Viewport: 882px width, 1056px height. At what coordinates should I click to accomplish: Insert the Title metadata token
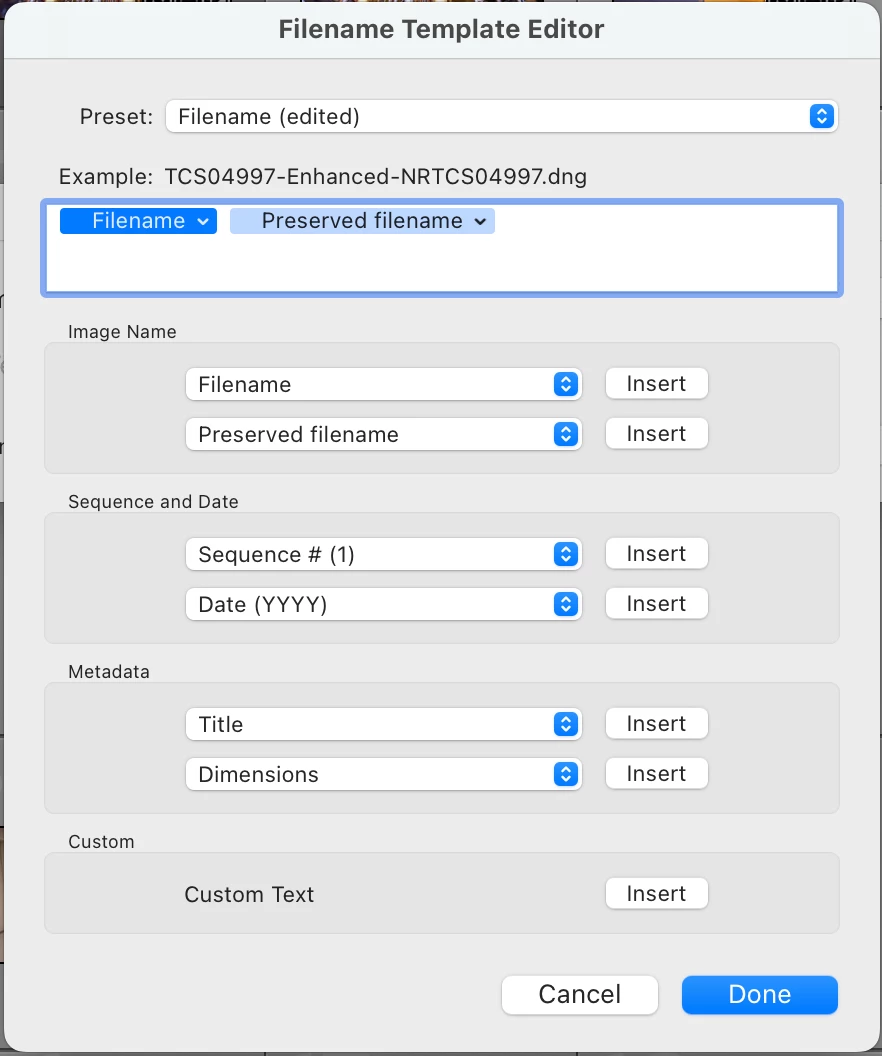[656, 724]
